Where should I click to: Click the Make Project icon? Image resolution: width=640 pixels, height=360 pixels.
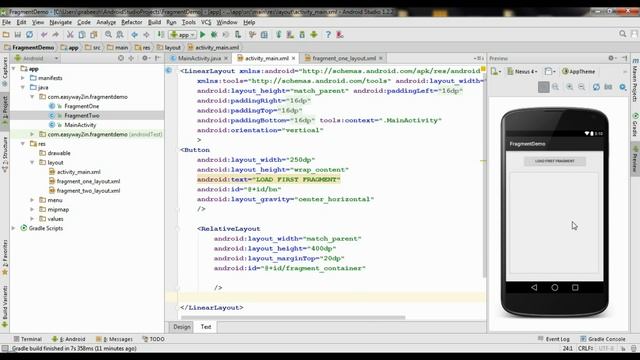click(161, 35)
